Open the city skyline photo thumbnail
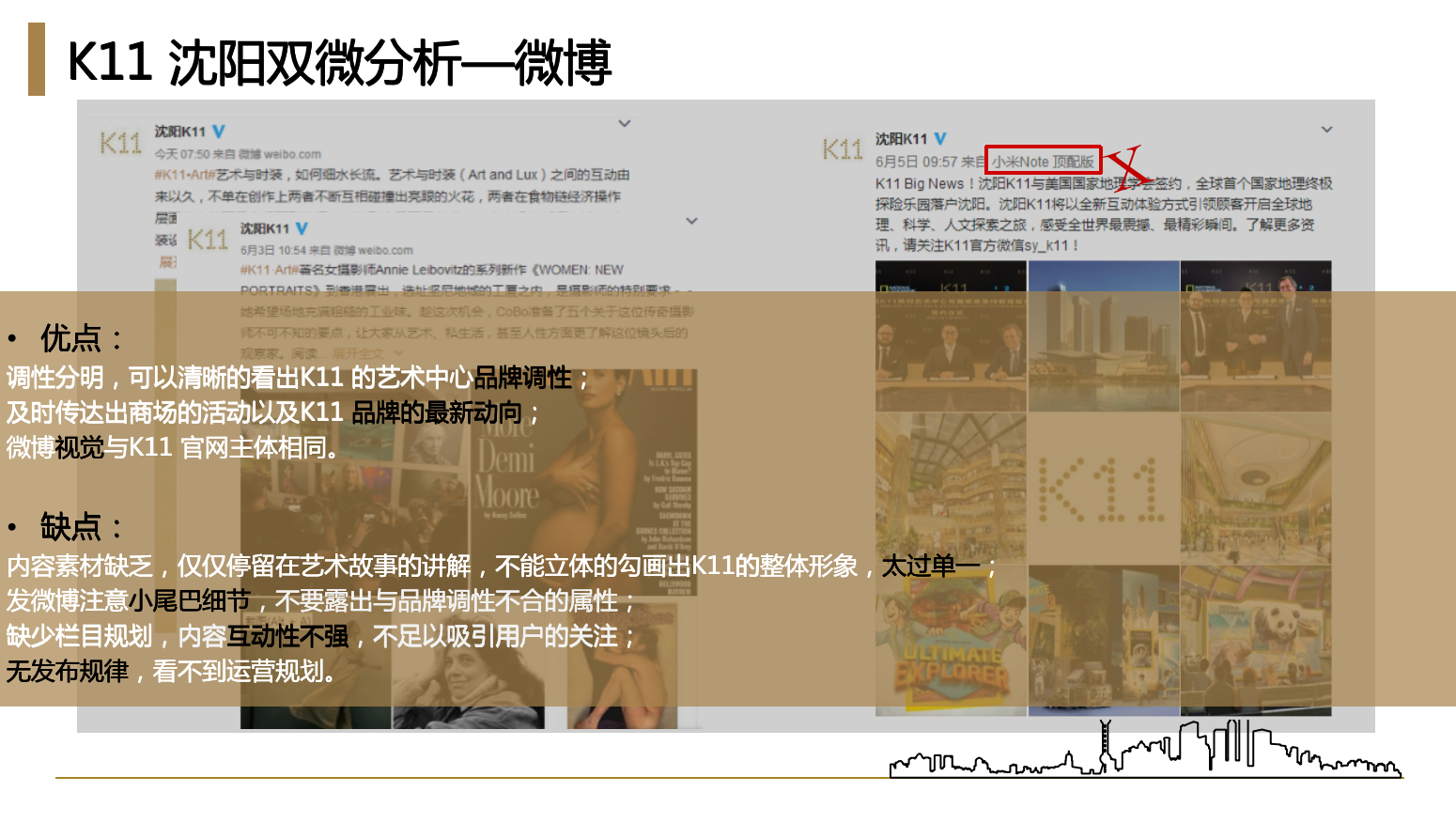This screenshot has height=823, width=1456. 1104,335
